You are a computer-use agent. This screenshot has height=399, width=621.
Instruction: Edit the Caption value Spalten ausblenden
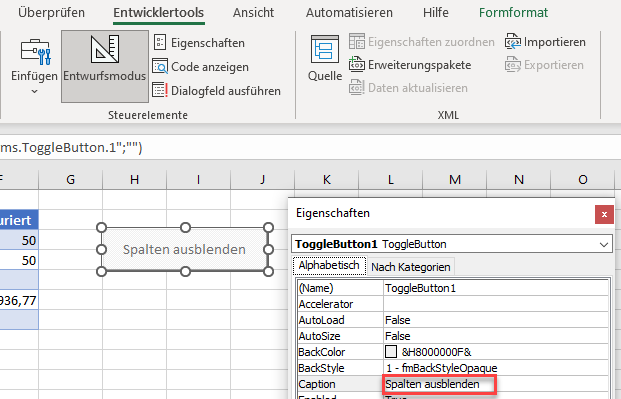pyautogui.click(x=496, y=384)
